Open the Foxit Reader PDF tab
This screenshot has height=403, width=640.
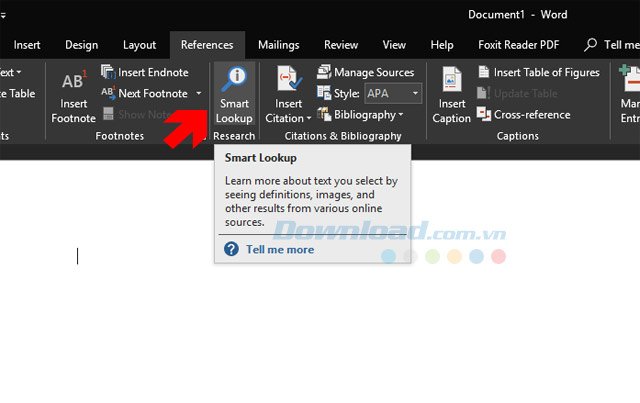[x=516, y=45]
